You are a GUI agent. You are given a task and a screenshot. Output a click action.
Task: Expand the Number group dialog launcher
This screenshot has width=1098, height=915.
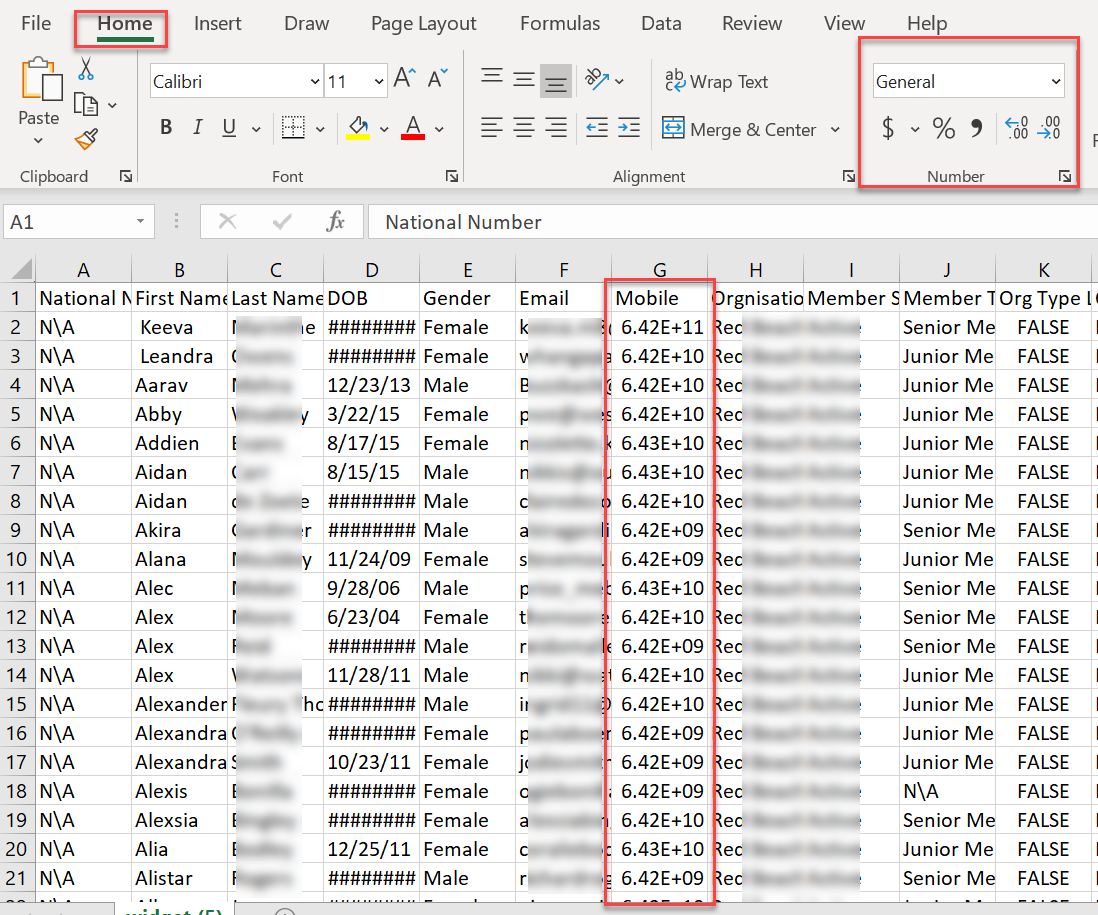pos(1065,176)
